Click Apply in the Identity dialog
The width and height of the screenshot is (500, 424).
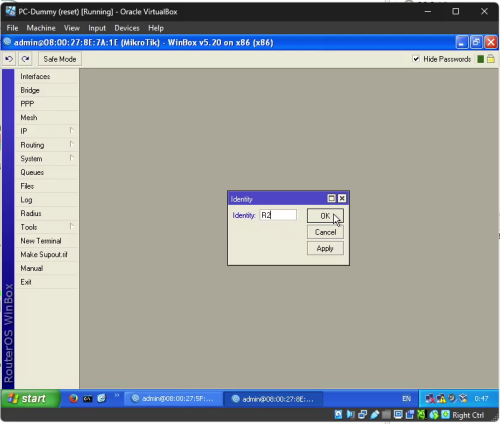tap(325, 248)
